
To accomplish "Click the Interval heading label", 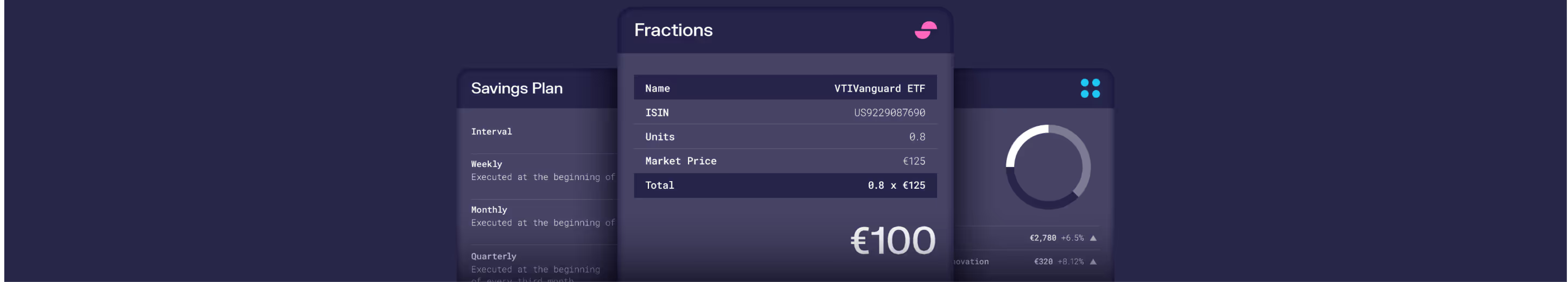I will point(491,131).
